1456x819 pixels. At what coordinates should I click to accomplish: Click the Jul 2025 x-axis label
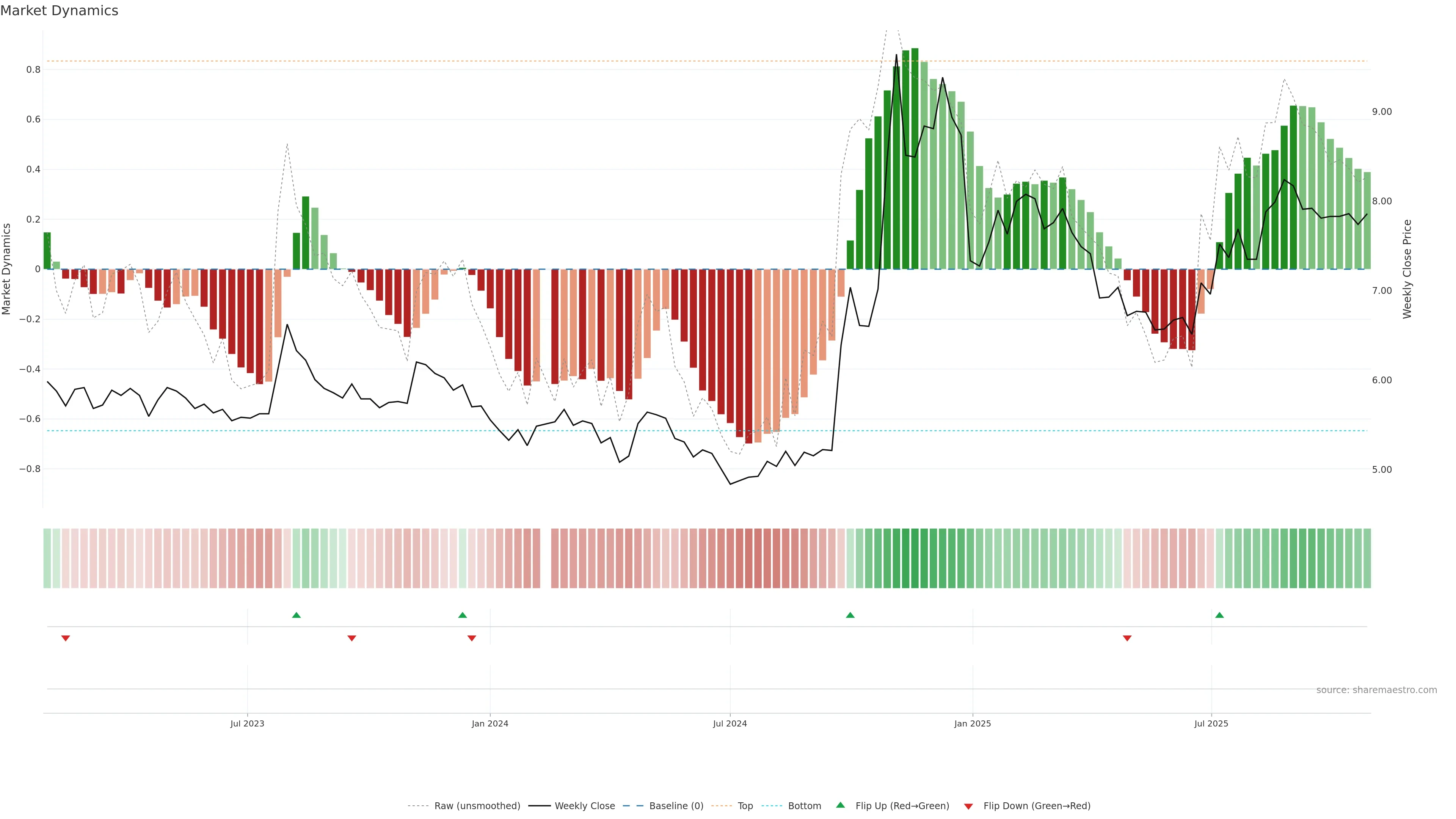(1211, 723)
